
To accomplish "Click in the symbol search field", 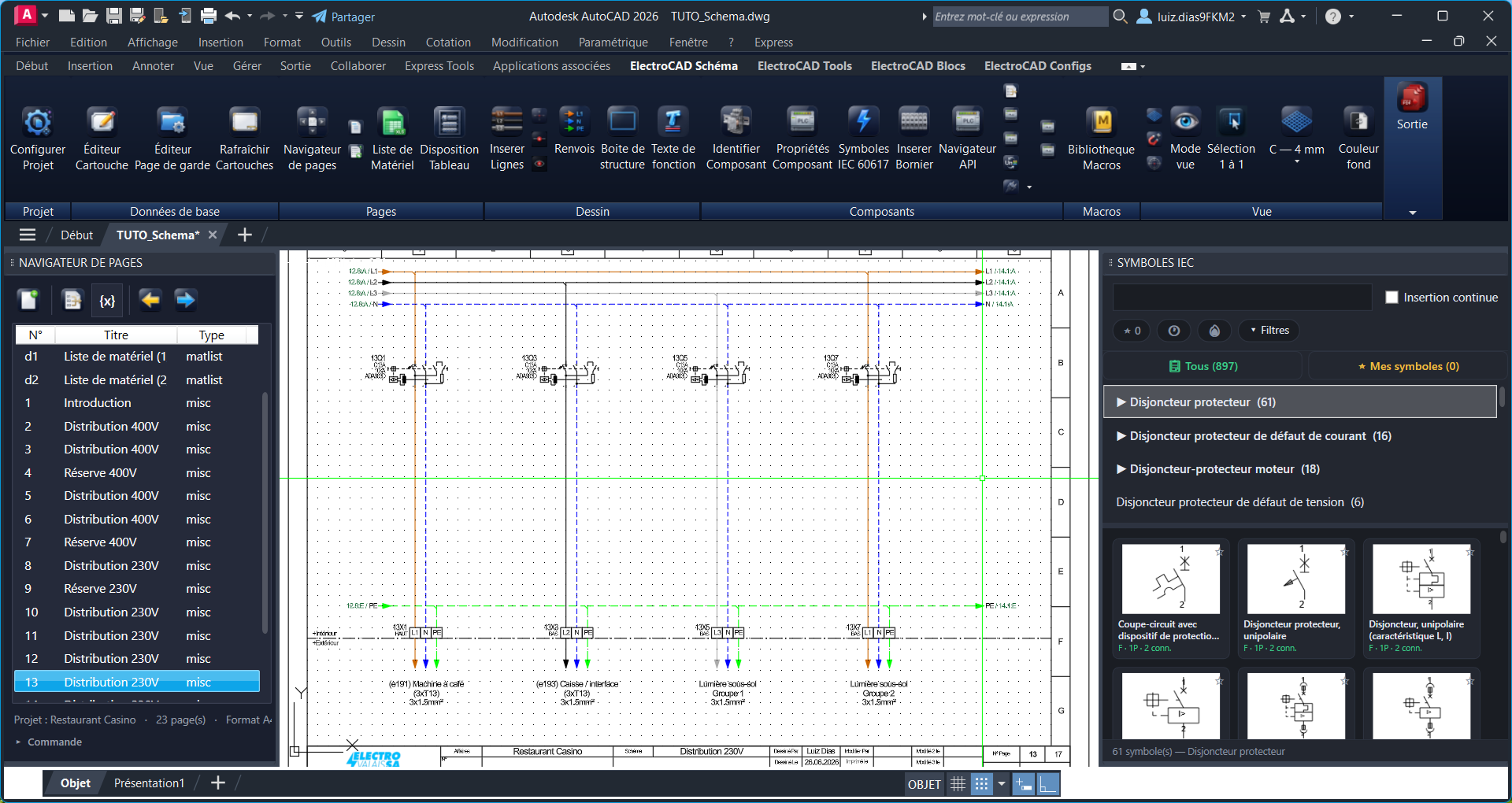I will pos(1242,298).
